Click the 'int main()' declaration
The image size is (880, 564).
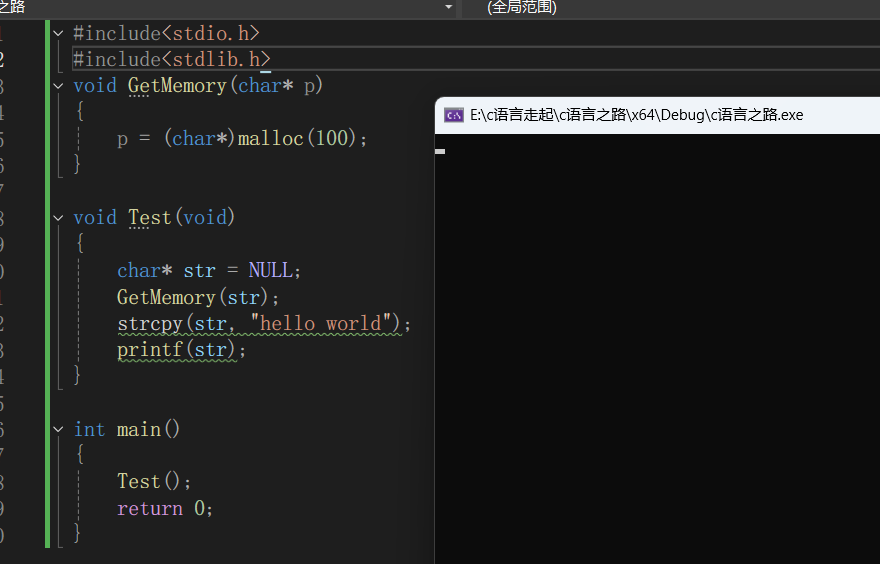[127, 430]
